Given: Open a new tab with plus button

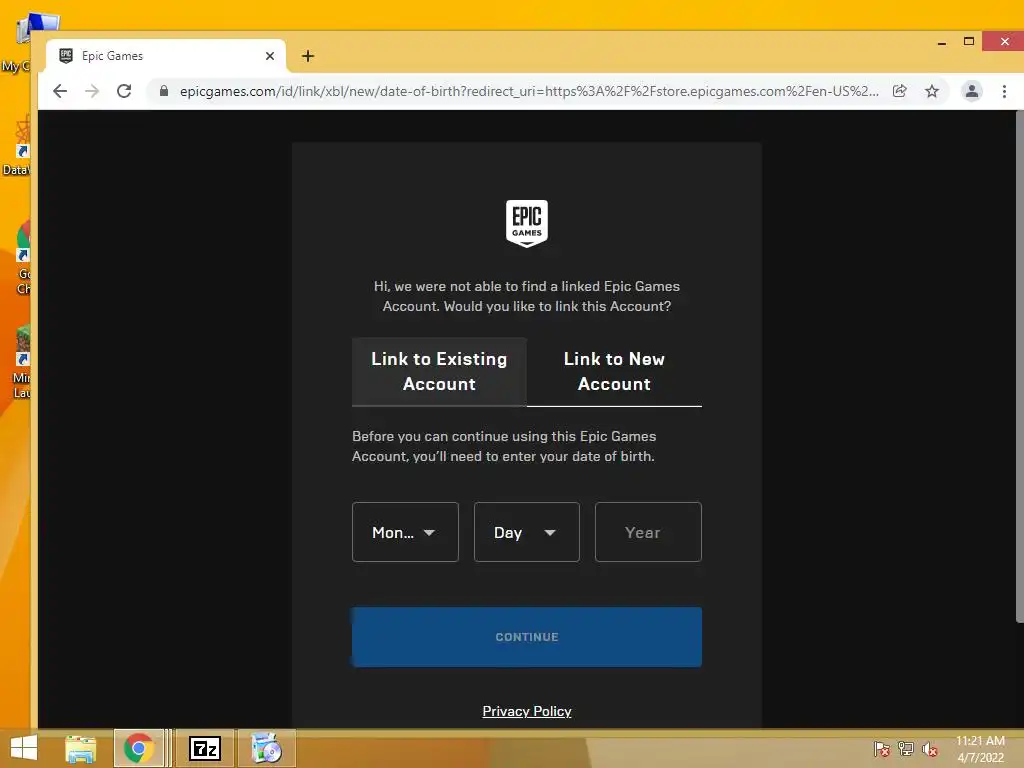Looking at the screenshot, I should pyautogui.click(x=308, y=56).
